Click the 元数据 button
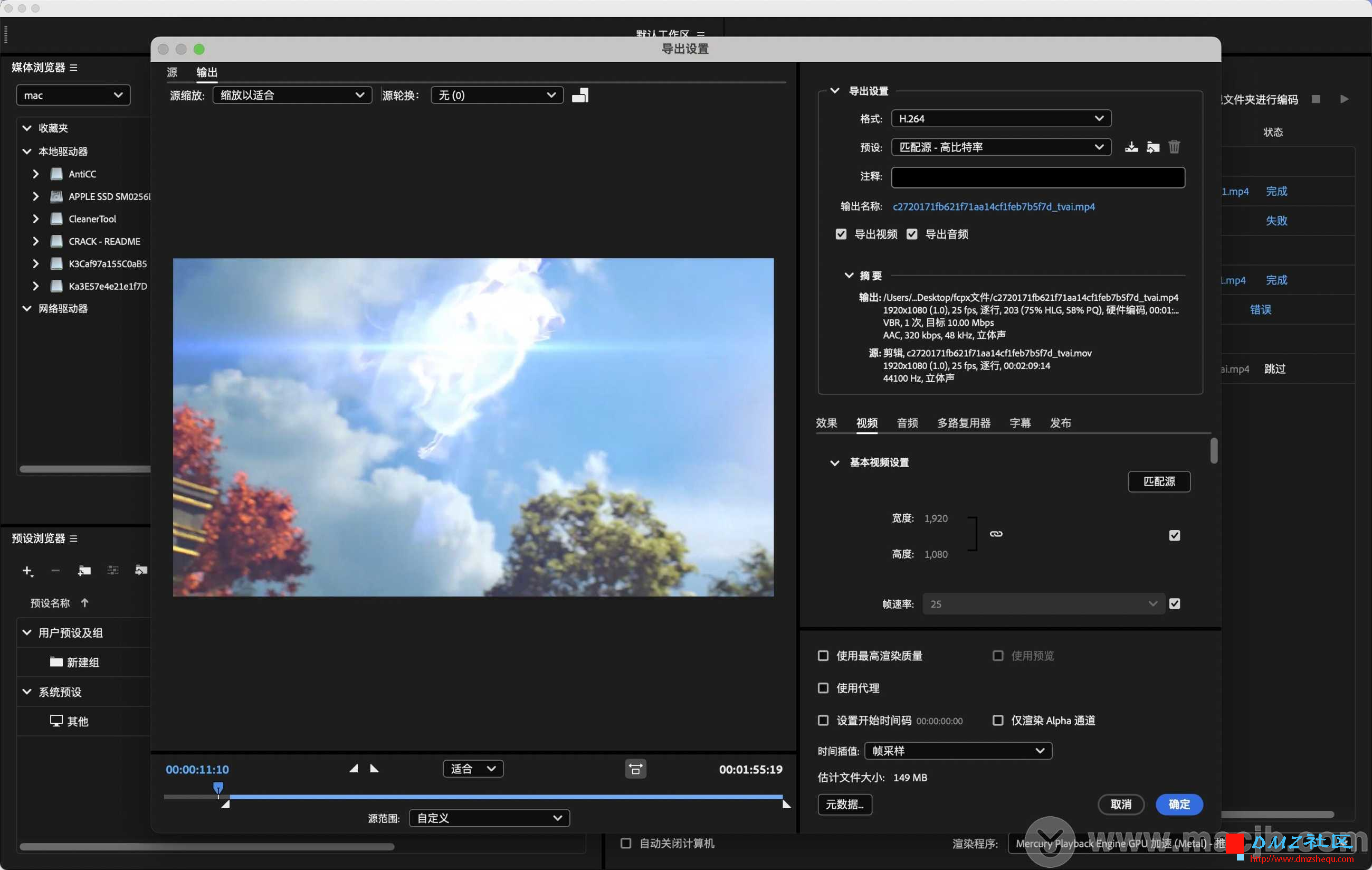 [x=844, y=805]
